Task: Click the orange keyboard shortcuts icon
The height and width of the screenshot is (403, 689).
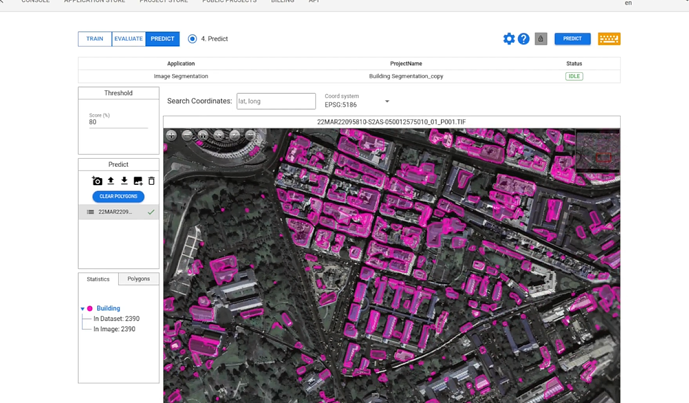Action: 609,39
